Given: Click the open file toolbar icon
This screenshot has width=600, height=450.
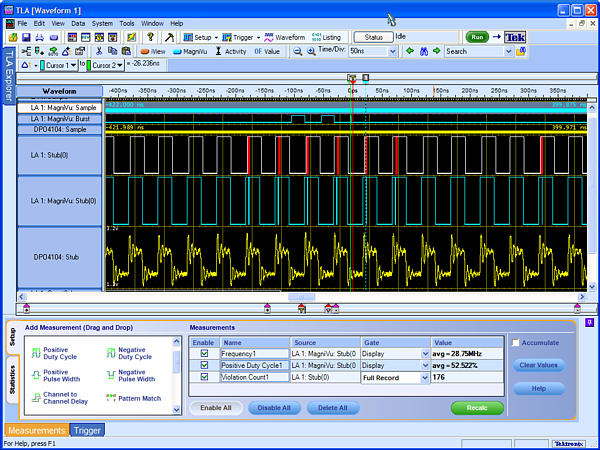Looking at the screenshot, I should [x=13, y=37].
